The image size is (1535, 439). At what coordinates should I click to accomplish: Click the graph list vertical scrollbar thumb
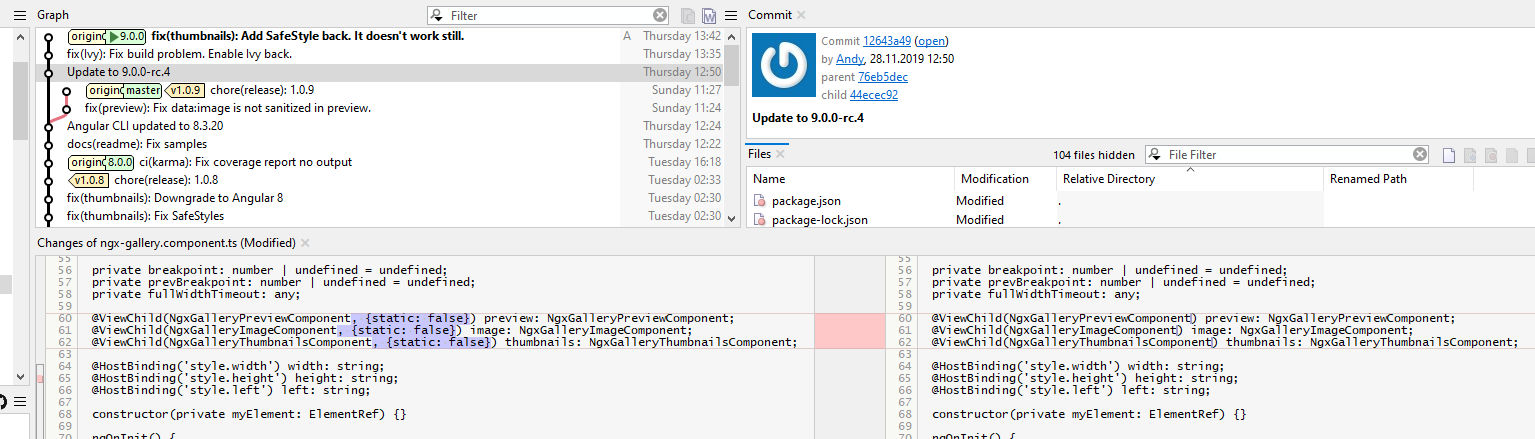(x=732, y=65)
